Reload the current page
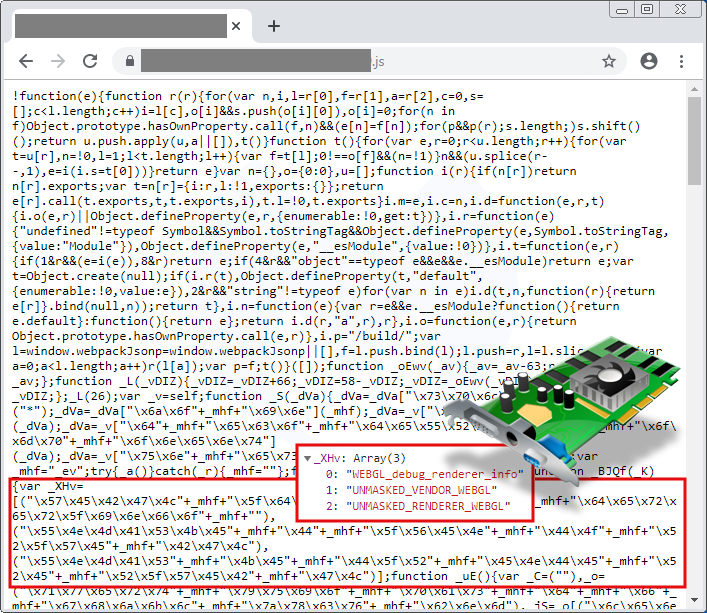The image size is (707, 613). coord(91,61)
